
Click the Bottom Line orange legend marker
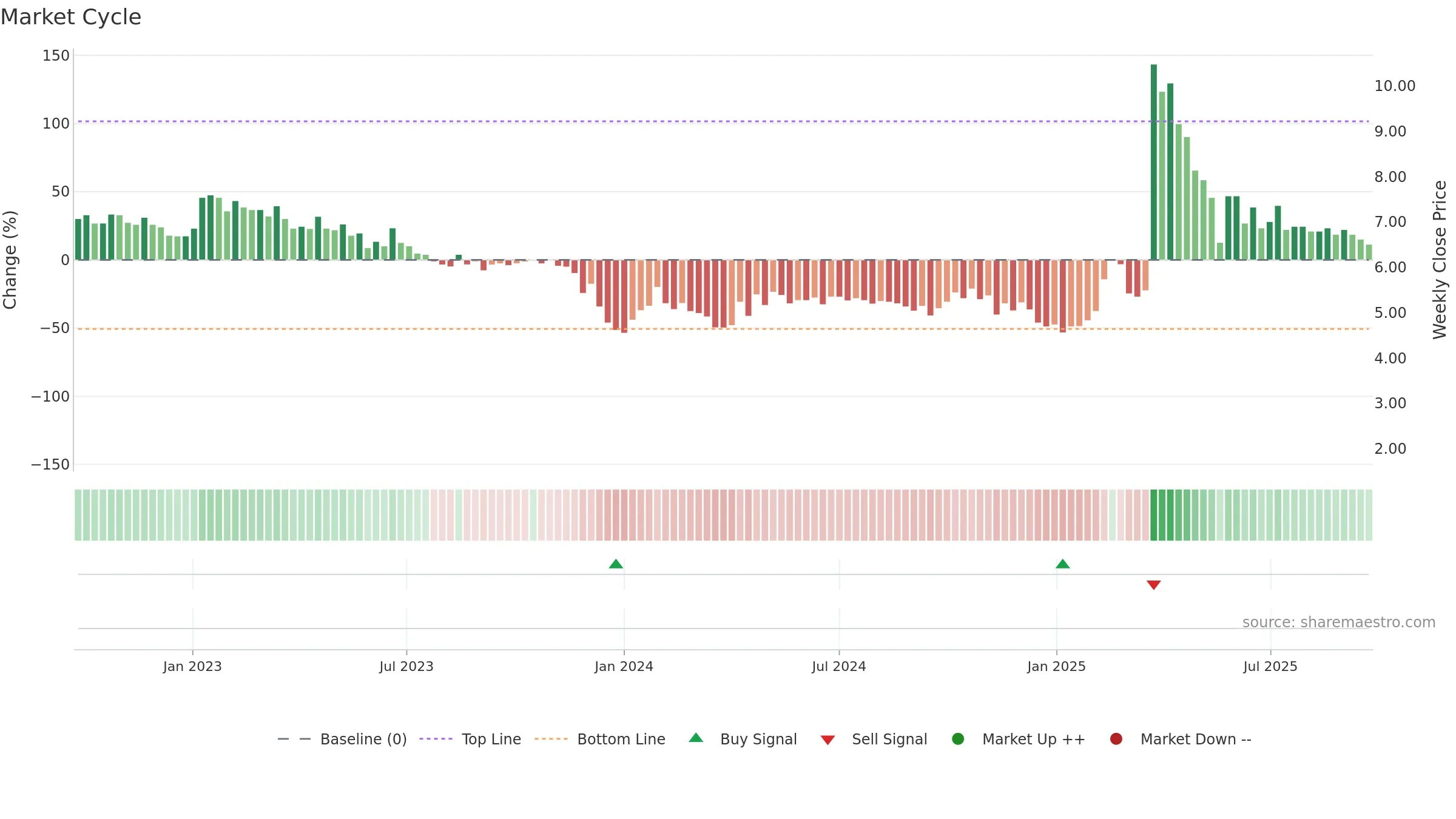(x=551, y=739)
